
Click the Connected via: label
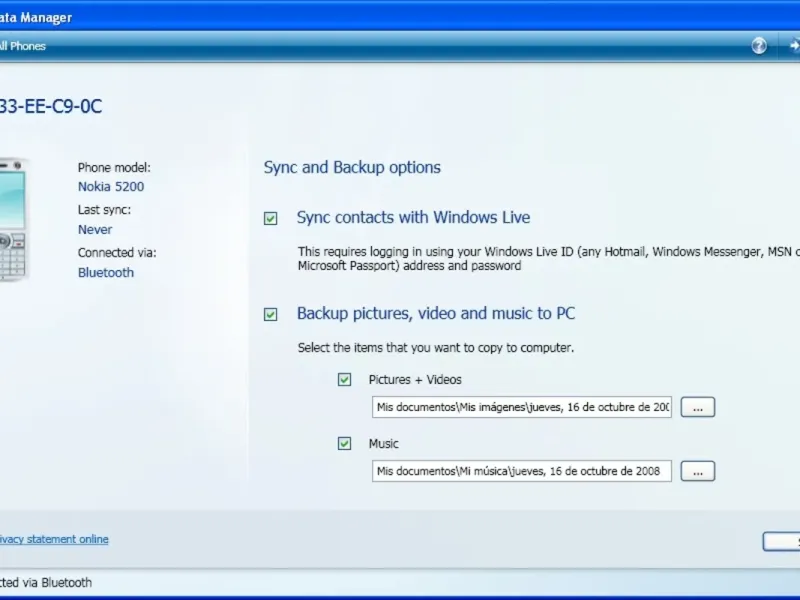117,253
